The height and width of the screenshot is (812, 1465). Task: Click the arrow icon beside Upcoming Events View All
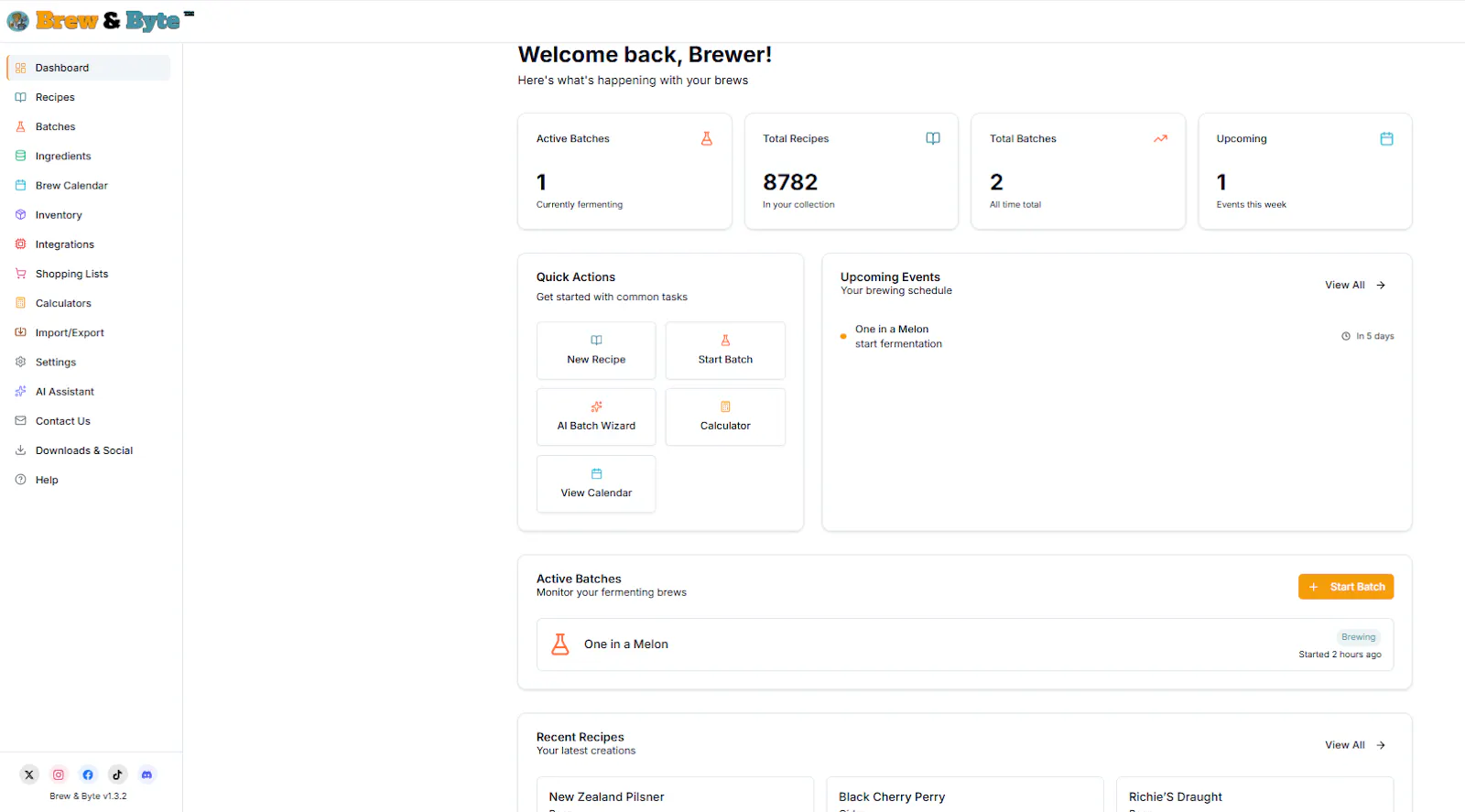[1381, 285]
